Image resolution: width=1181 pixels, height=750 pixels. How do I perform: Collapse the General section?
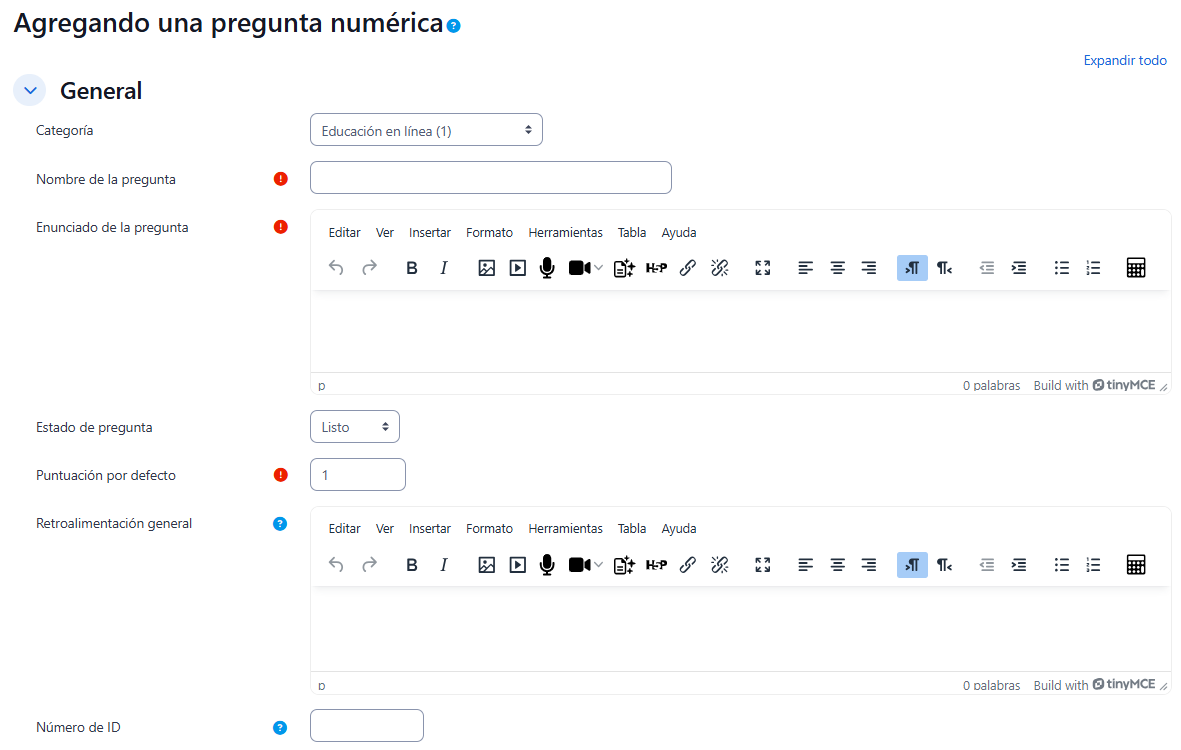click(x=29, y=90)
